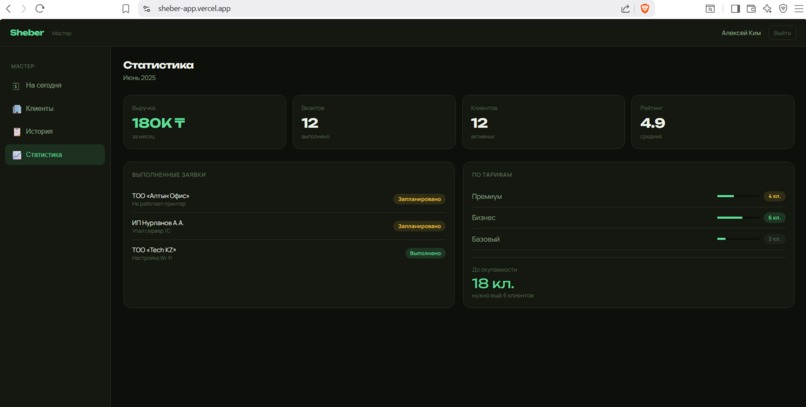Viewport: 806px width, 407px height.
Task: Click the Мастер label beside the logo
Action: [x=62, y=33]
